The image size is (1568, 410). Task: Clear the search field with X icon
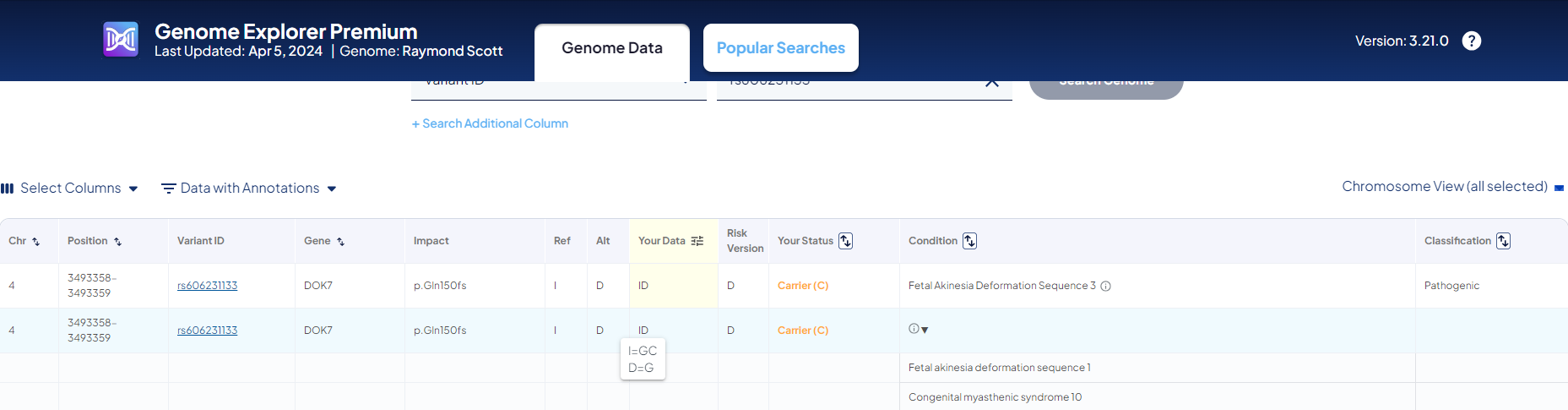992,84
